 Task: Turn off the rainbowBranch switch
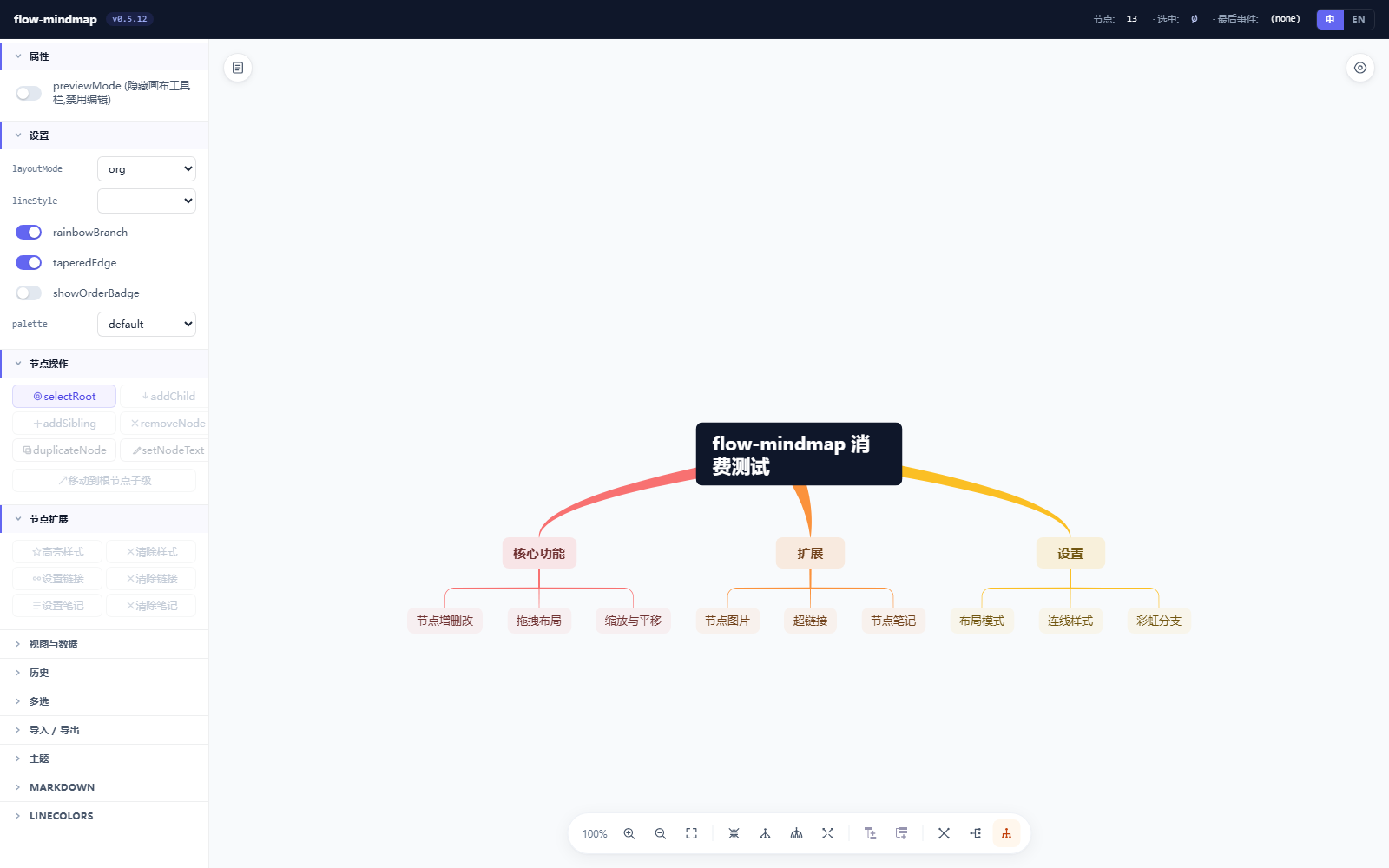(x=29, y=233)
